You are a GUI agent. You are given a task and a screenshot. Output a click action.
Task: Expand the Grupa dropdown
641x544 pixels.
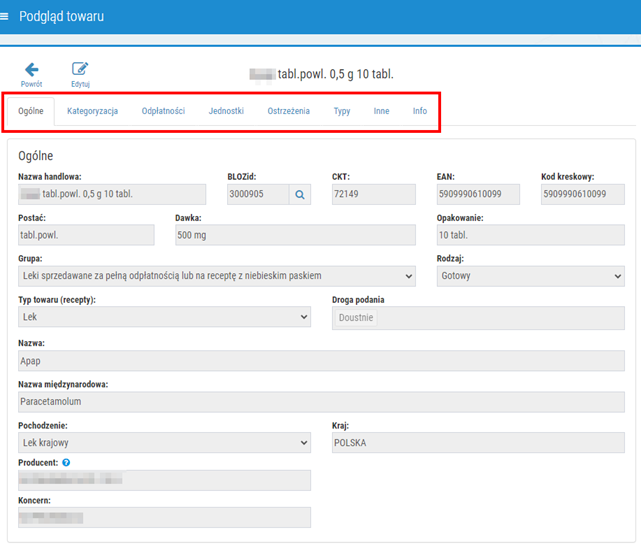[x=216, y=276]
